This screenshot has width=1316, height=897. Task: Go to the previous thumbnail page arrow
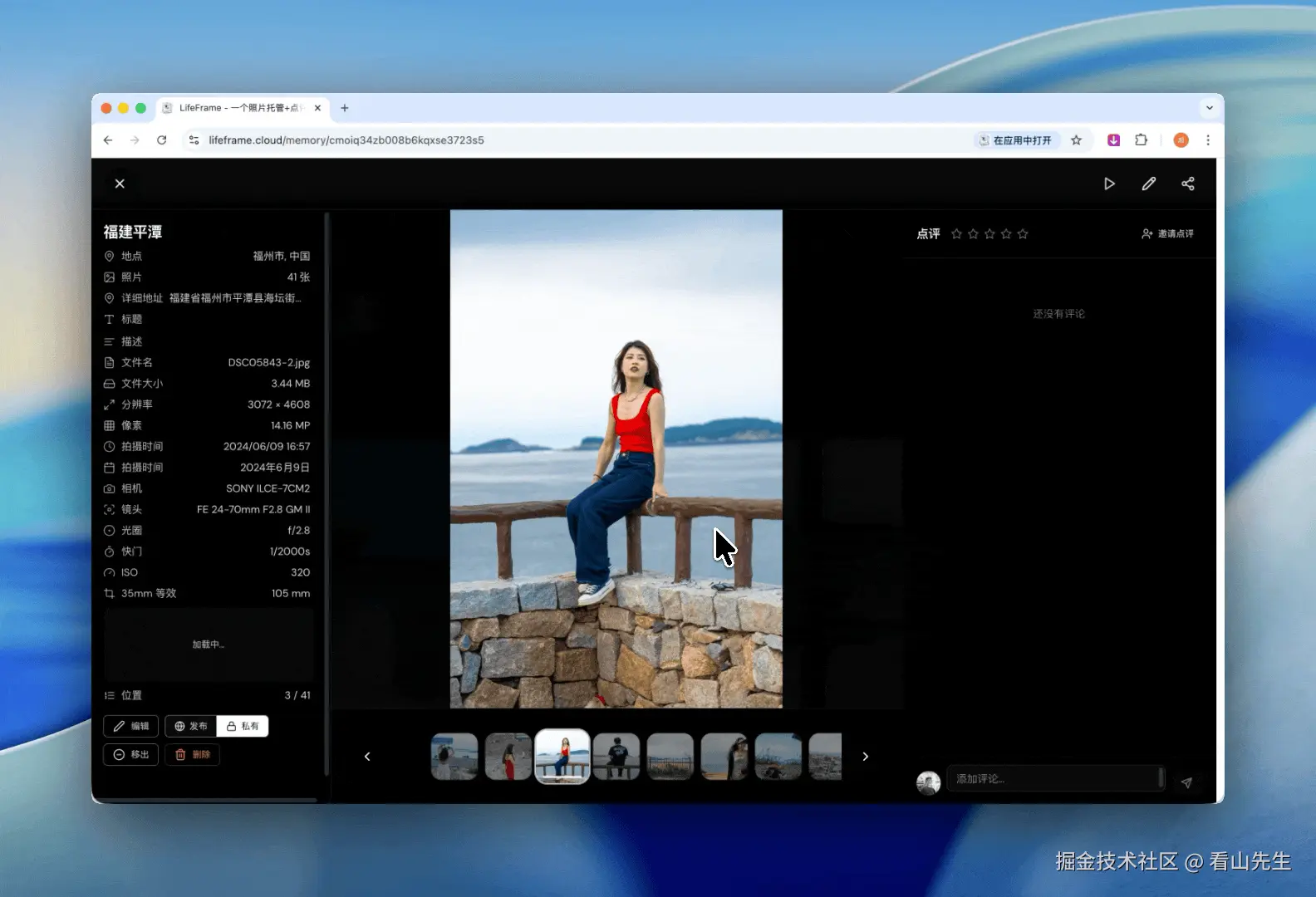coord(367,757)
